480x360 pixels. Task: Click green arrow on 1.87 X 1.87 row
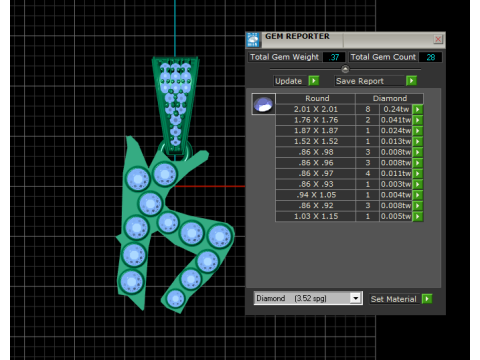[x=418, y=131]
